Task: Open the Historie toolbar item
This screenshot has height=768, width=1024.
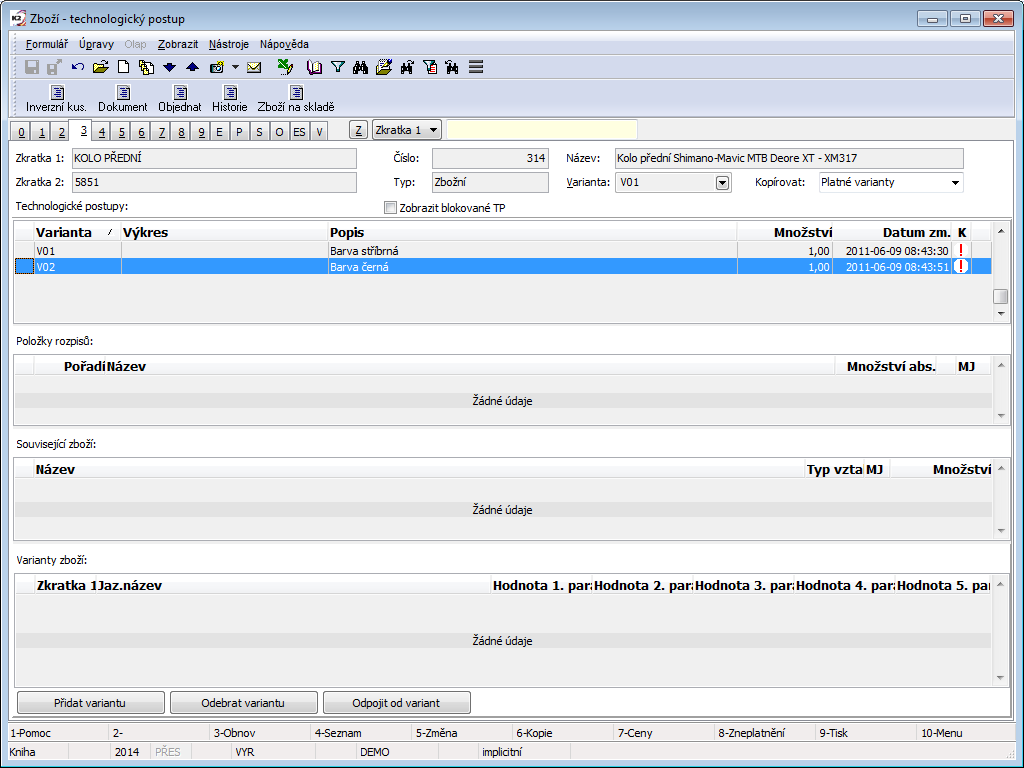Action: (229, 99)
